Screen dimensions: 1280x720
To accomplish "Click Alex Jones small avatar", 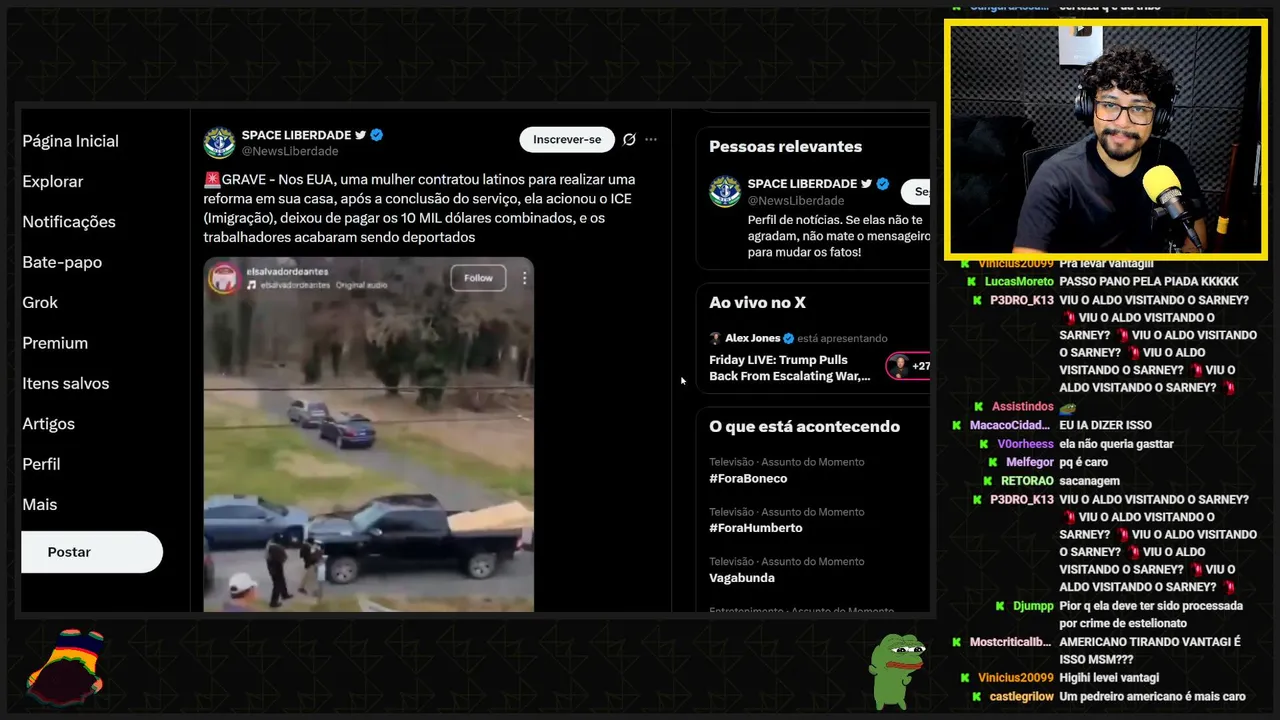I will pos(715,338).
